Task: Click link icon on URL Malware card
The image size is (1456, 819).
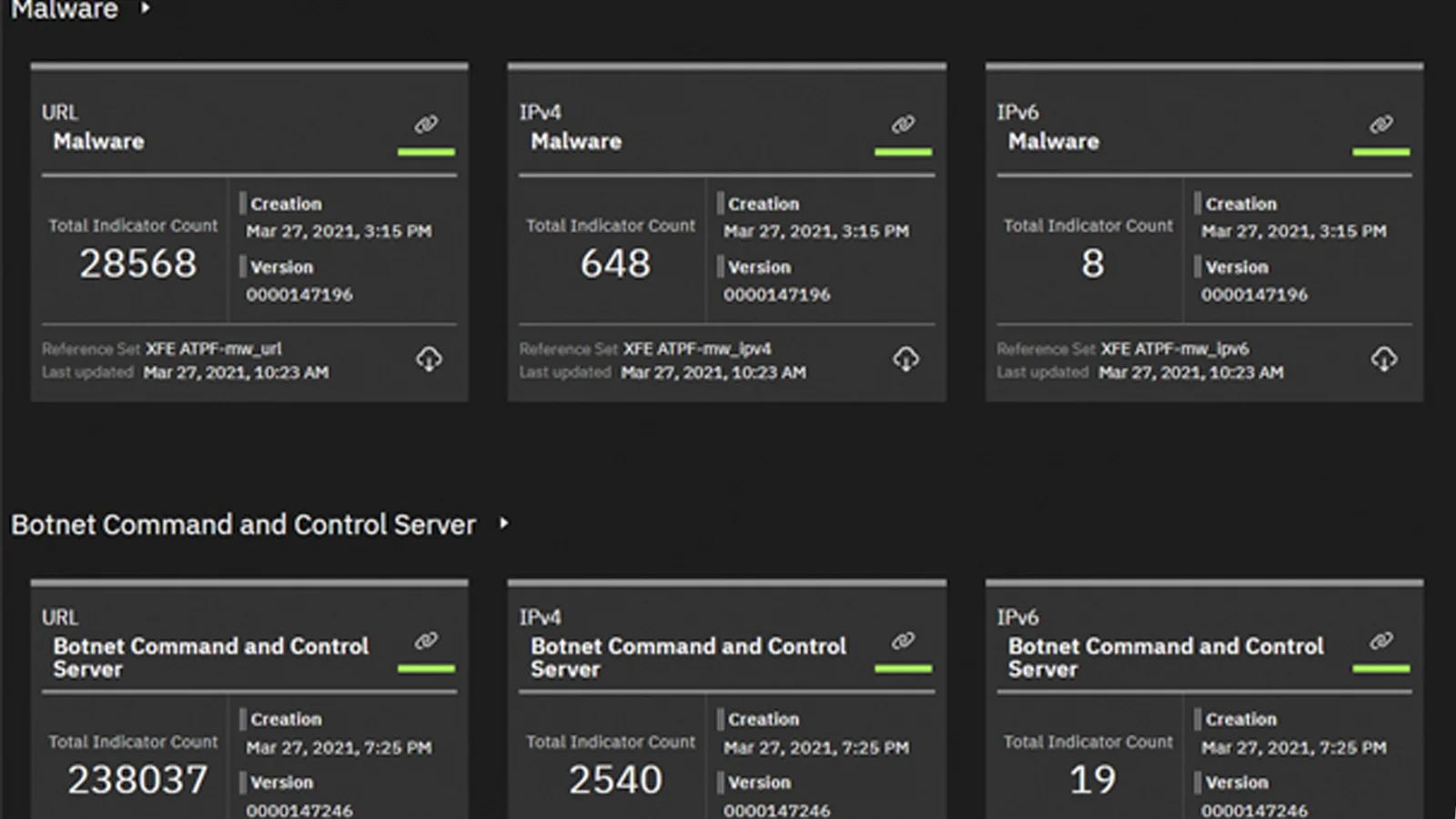Action: [426, 125]
